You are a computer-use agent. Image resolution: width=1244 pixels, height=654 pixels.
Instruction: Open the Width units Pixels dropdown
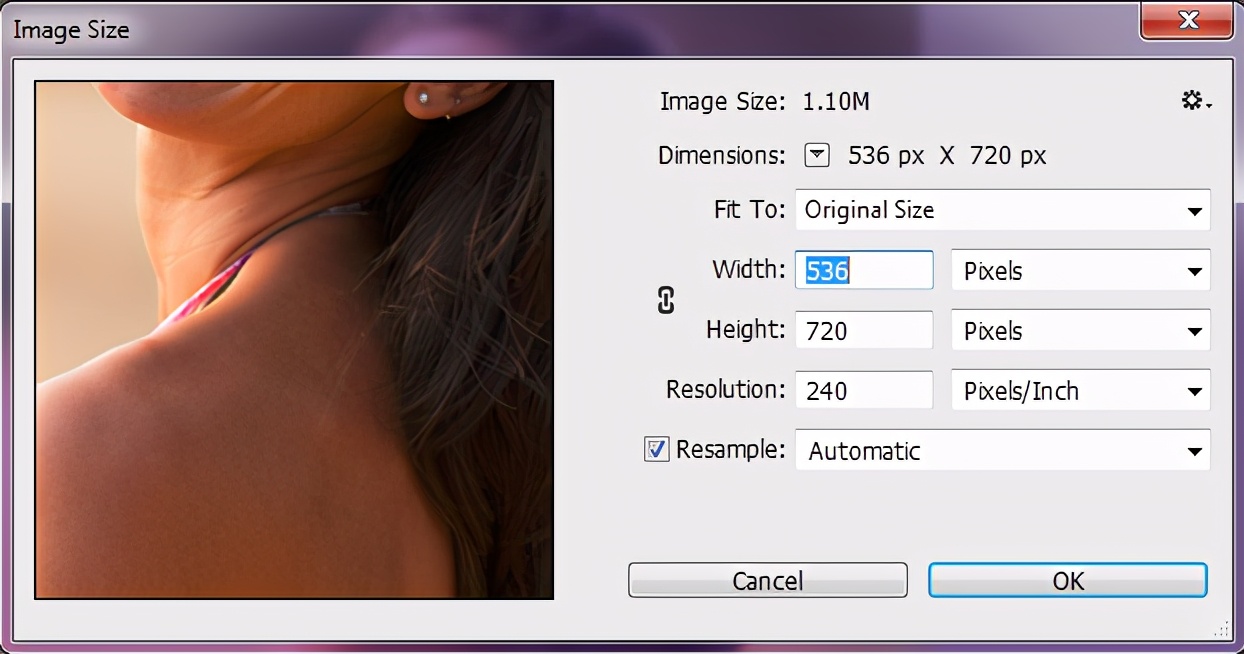(x=1080, y=270)
